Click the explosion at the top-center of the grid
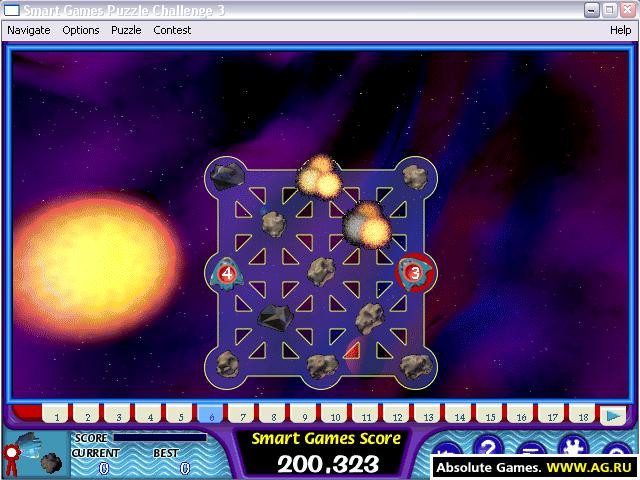 (x=320, y=177)
